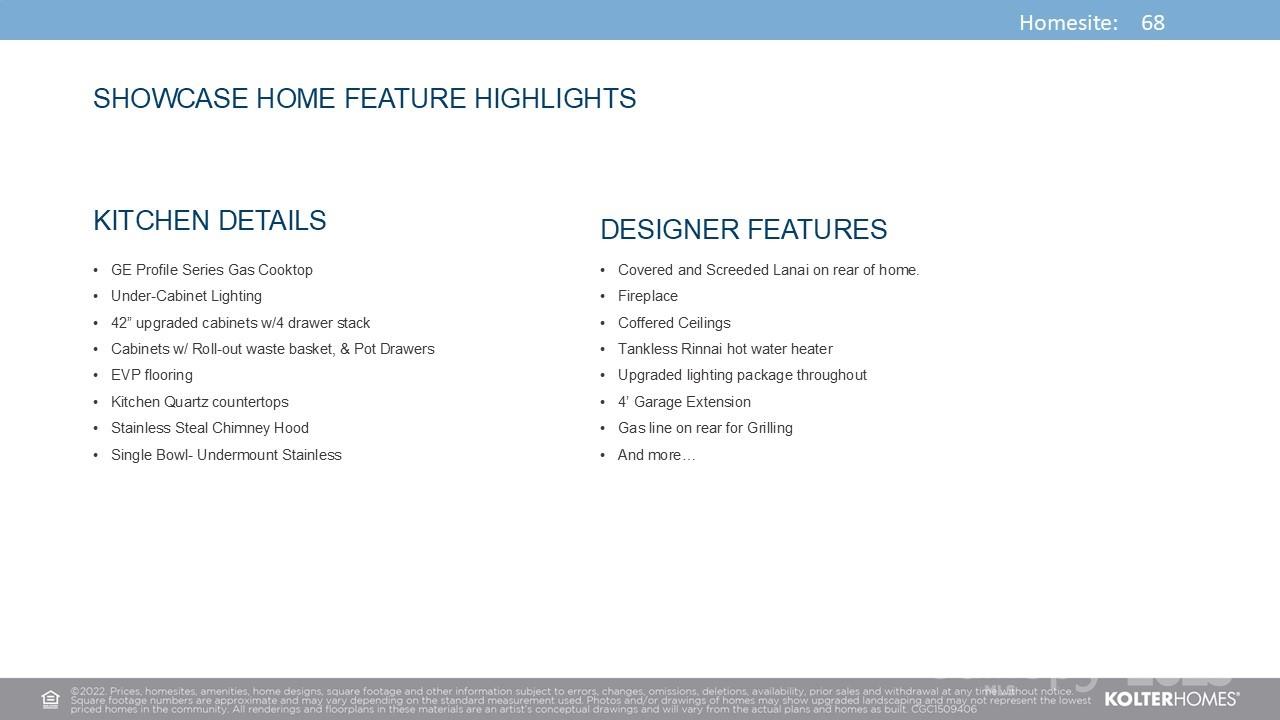
Task: Select Tankless Rinnai hot water heater text
Action: coord(725,349)
